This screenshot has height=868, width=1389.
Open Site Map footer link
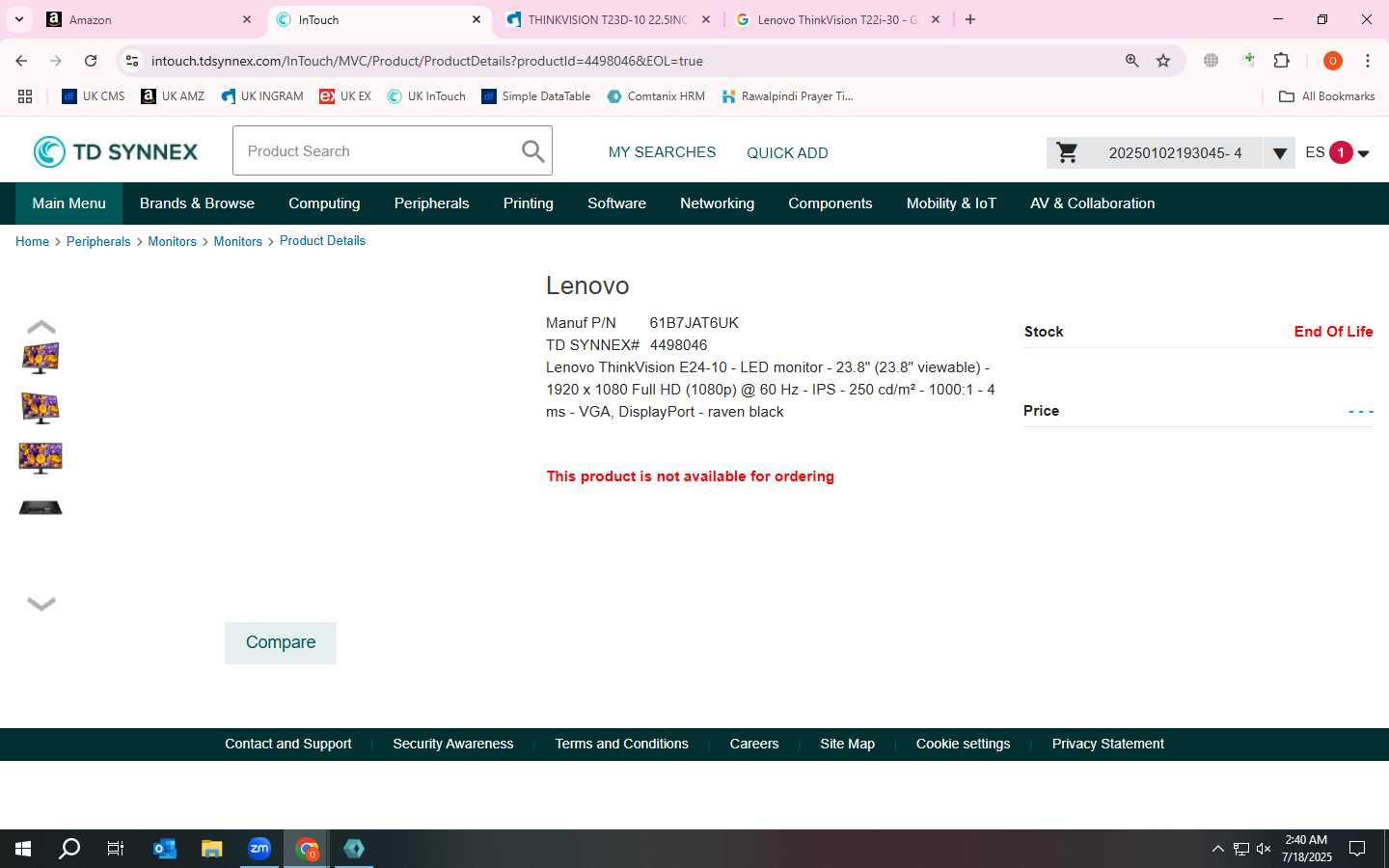point(847,744)
